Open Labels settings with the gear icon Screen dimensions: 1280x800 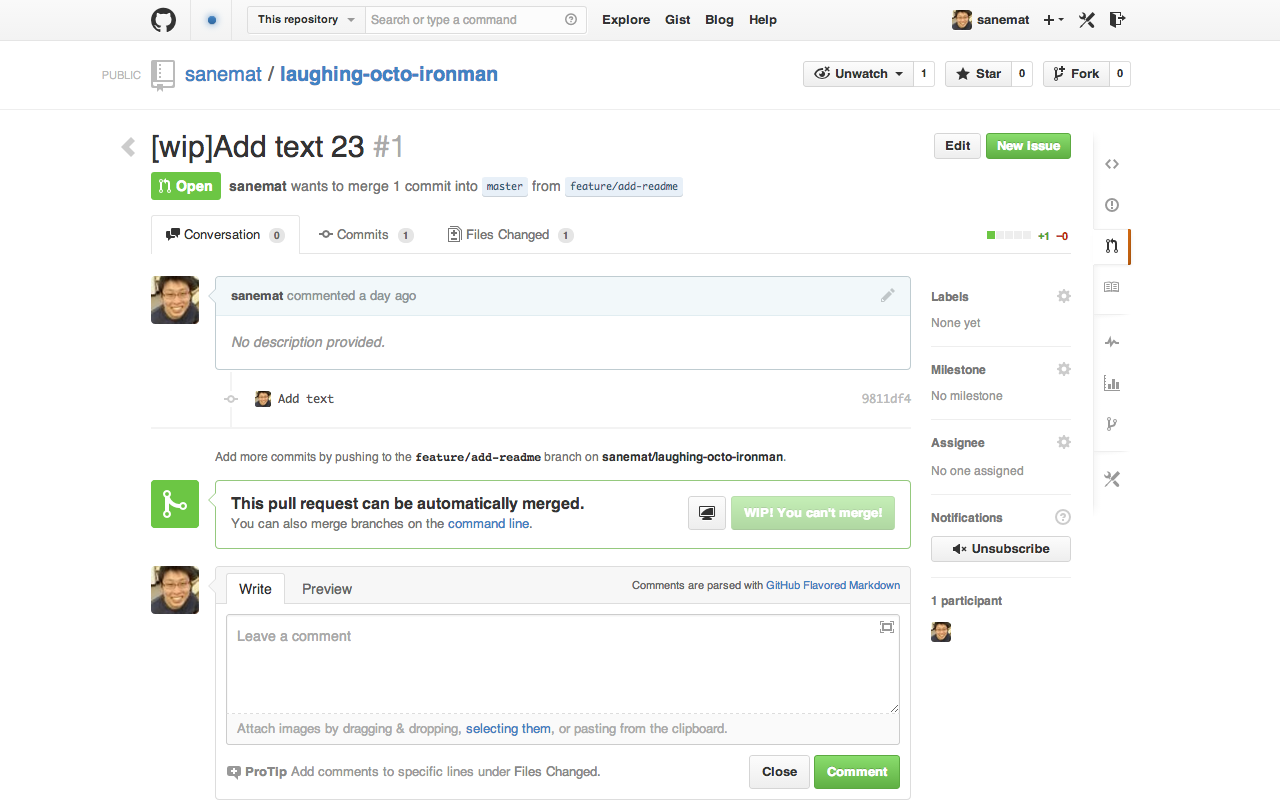(1063, 296)
